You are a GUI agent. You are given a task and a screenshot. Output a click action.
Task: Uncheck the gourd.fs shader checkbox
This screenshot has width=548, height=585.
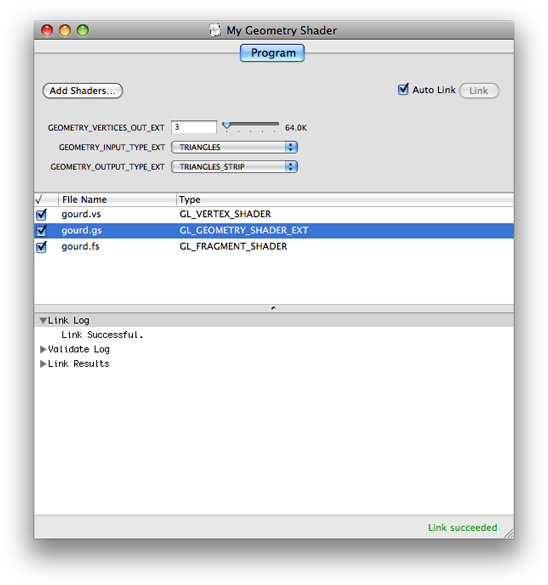[x=41, y=247]
